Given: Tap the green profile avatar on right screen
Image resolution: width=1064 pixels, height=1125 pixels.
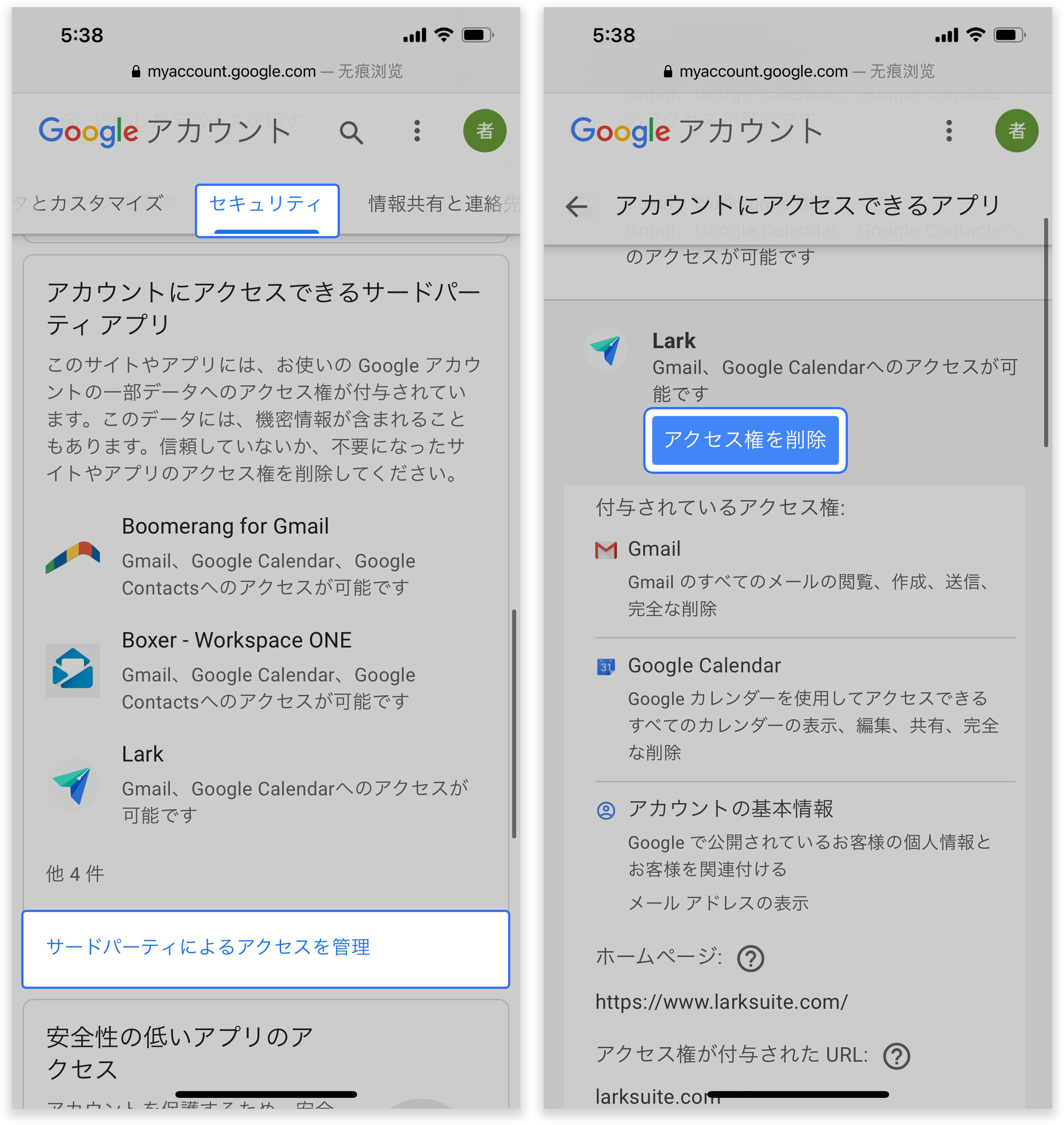Looking at the screenshot, I should click(x=1017, y=131).
